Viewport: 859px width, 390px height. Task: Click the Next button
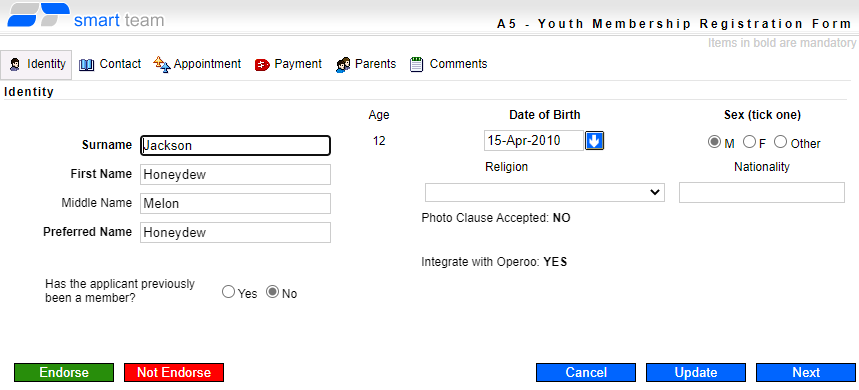click(806, 372)
